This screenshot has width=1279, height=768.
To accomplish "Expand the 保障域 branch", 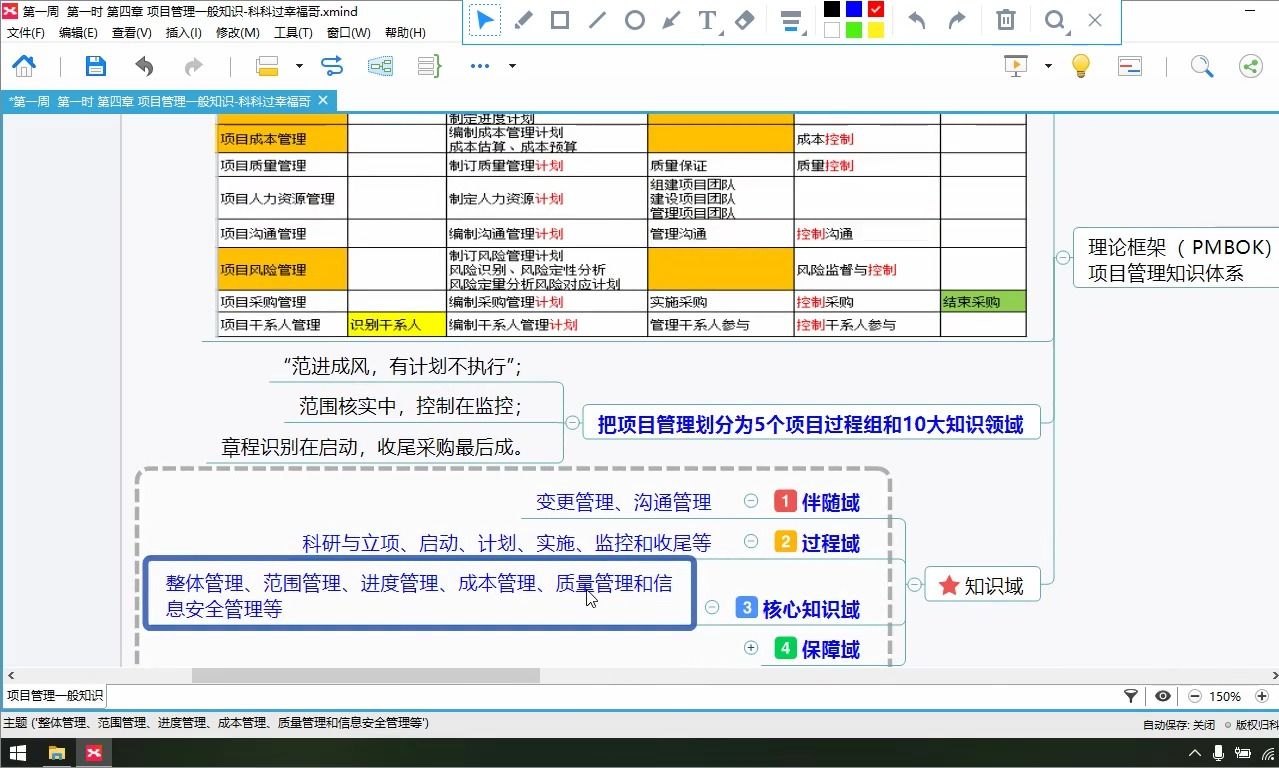I will (x=751, y=648).
